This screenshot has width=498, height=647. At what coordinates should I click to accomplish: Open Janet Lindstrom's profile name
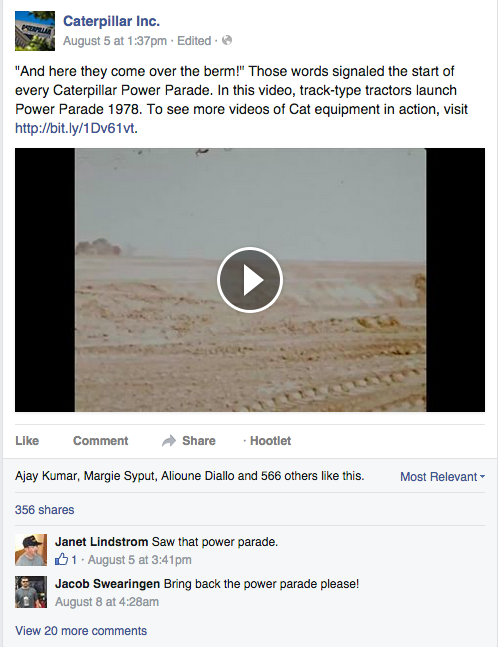(101, 541)
